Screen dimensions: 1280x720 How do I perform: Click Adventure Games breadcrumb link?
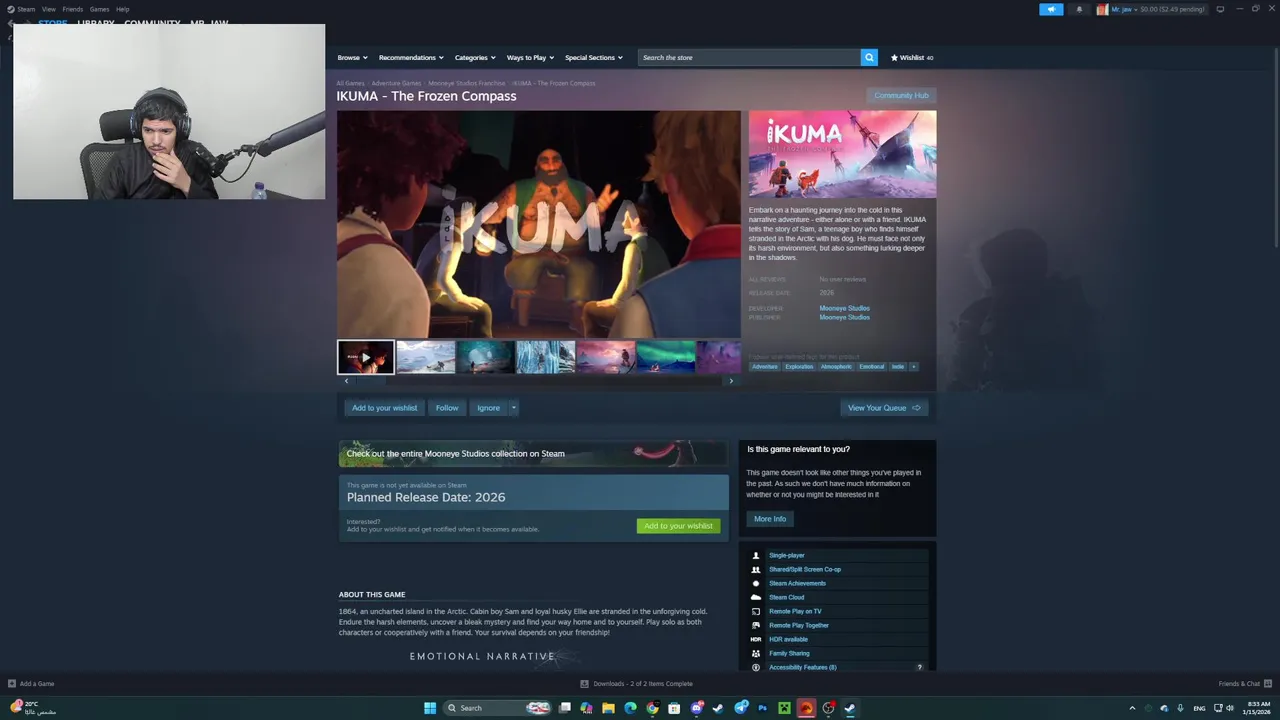point(396,83)
